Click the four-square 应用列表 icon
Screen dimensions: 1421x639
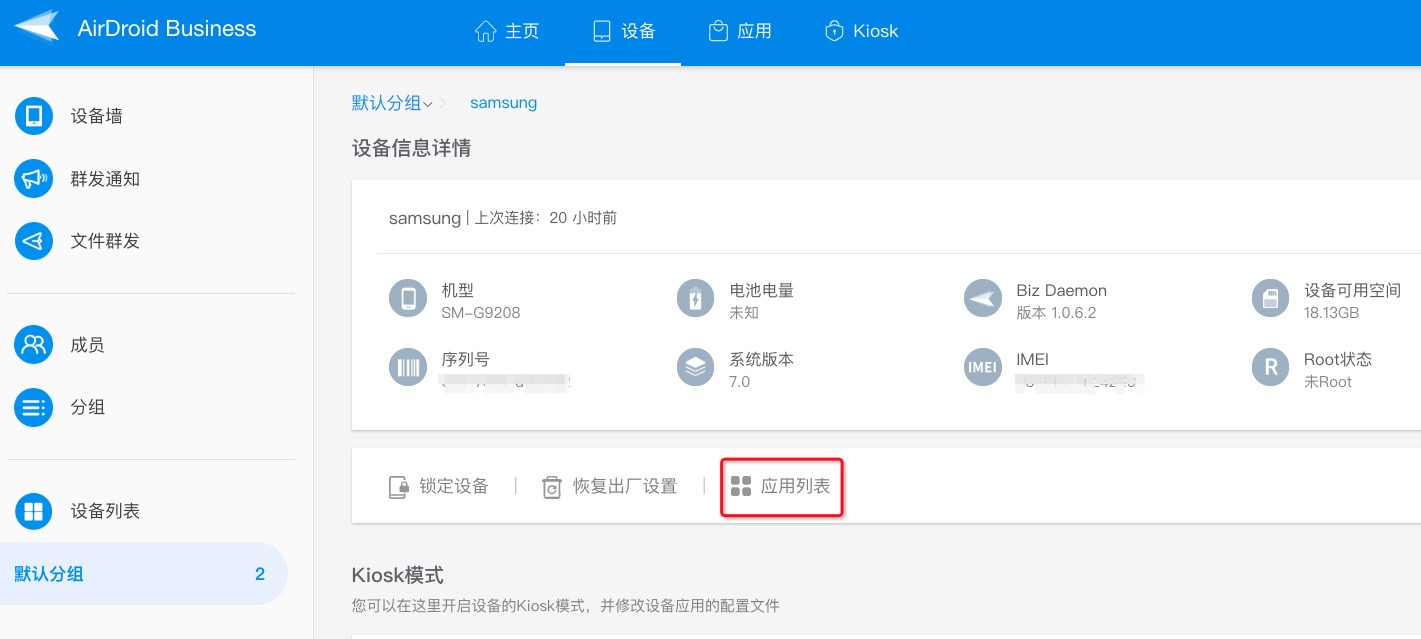tap(741, 487)
